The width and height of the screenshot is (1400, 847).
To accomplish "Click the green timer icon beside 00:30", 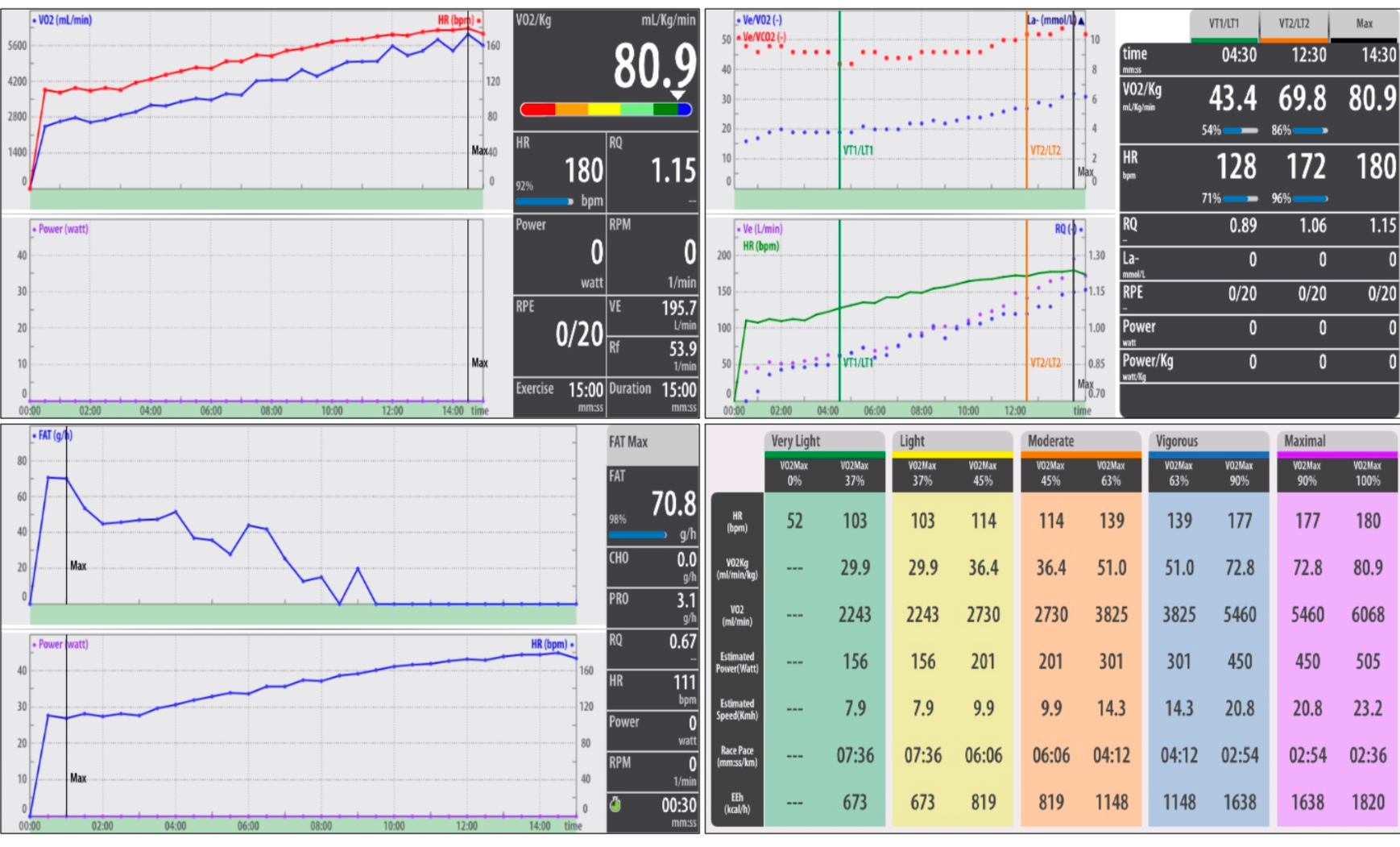I will click(x=615, y=803).
